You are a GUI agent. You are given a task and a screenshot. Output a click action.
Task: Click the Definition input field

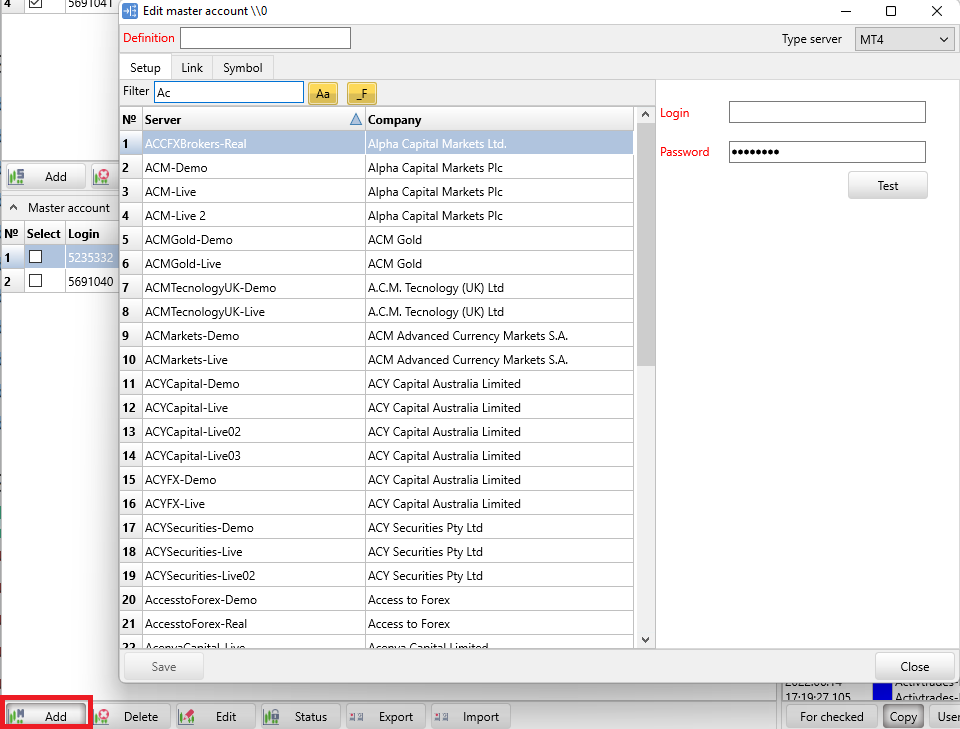pyautogui.click(x=265, y=38)
